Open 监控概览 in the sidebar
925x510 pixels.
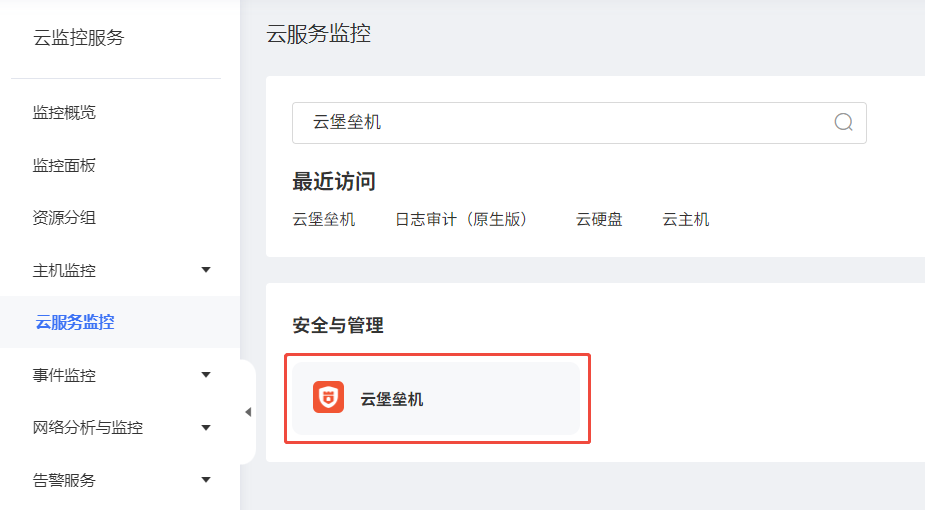(64, 113)
